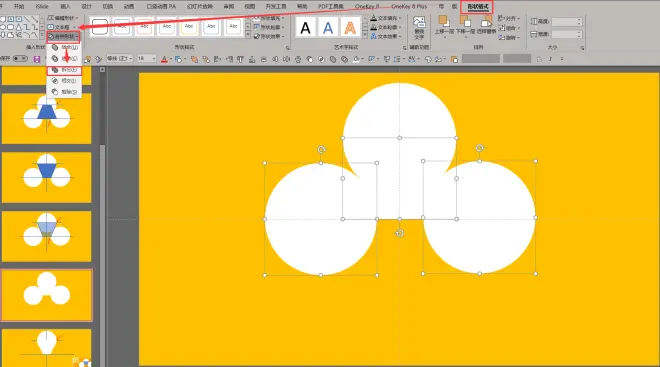Click the 宽度 (Width) input field
Viewport: 660px width, 367px height.
click(567, 34)
